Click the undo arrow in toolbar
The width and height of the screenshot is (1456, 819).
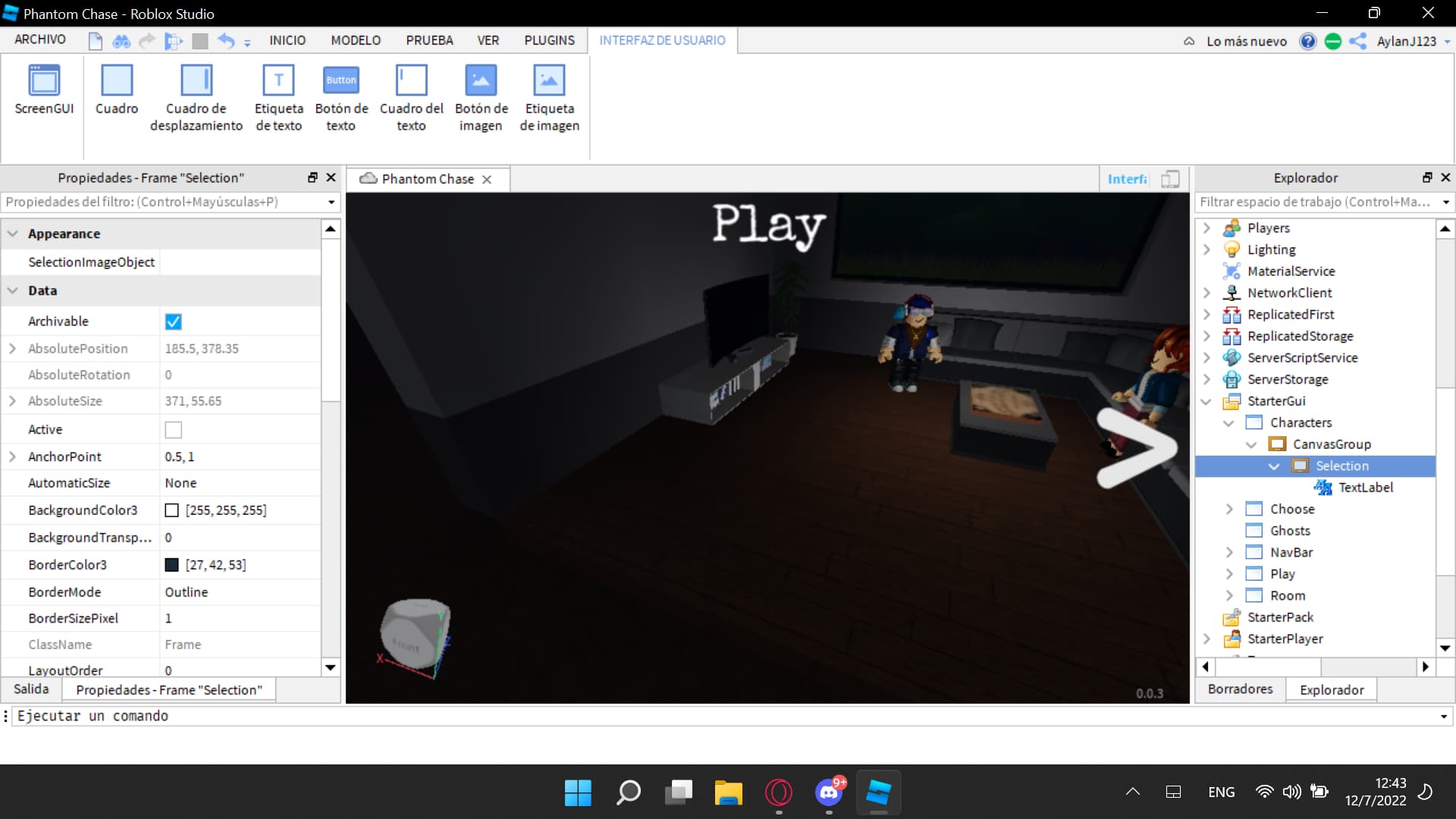[x=226, y=41]
